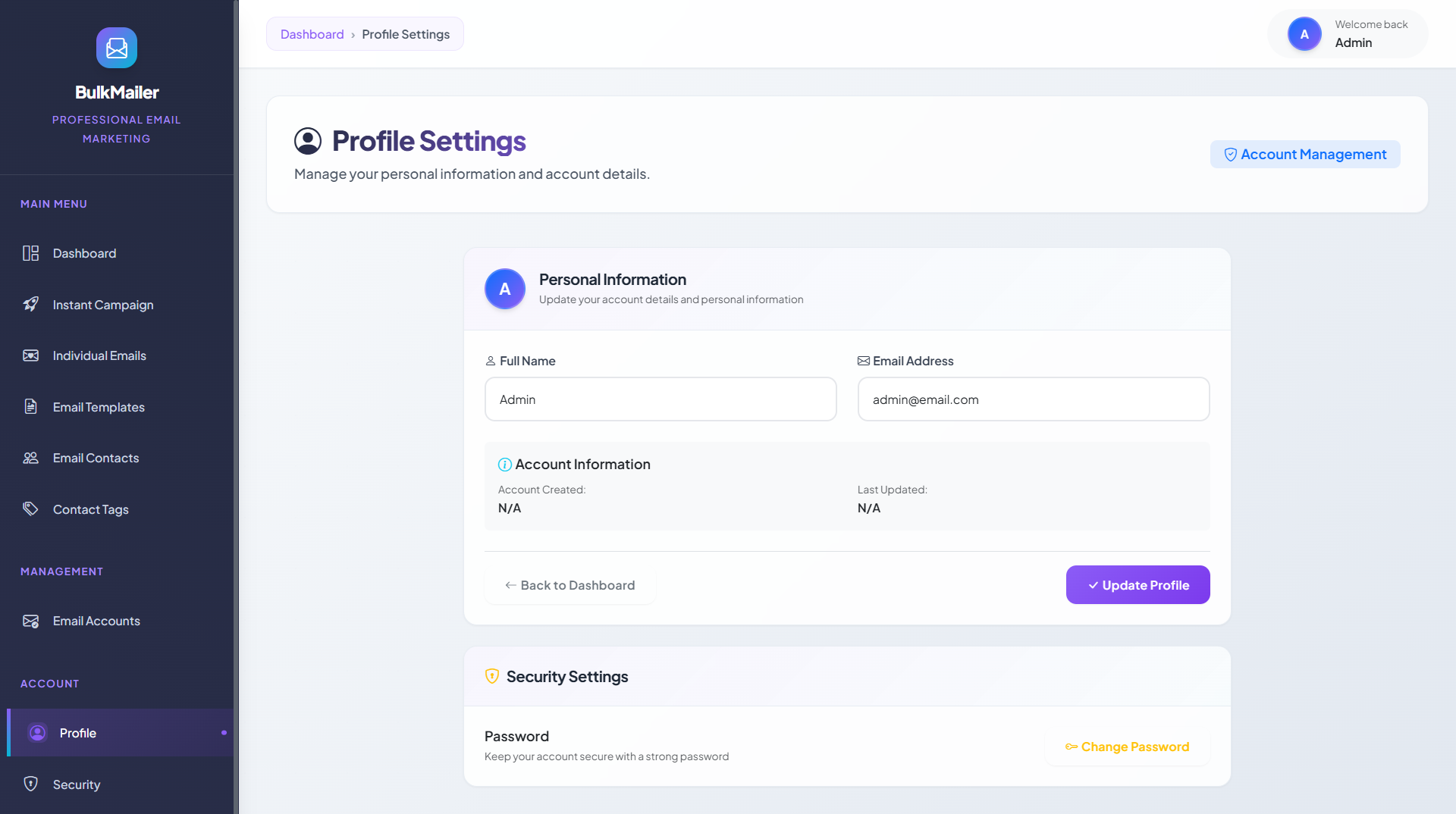Click the Email Templates document icon
The image size is (1456, 814).
(x=30, y=407)
